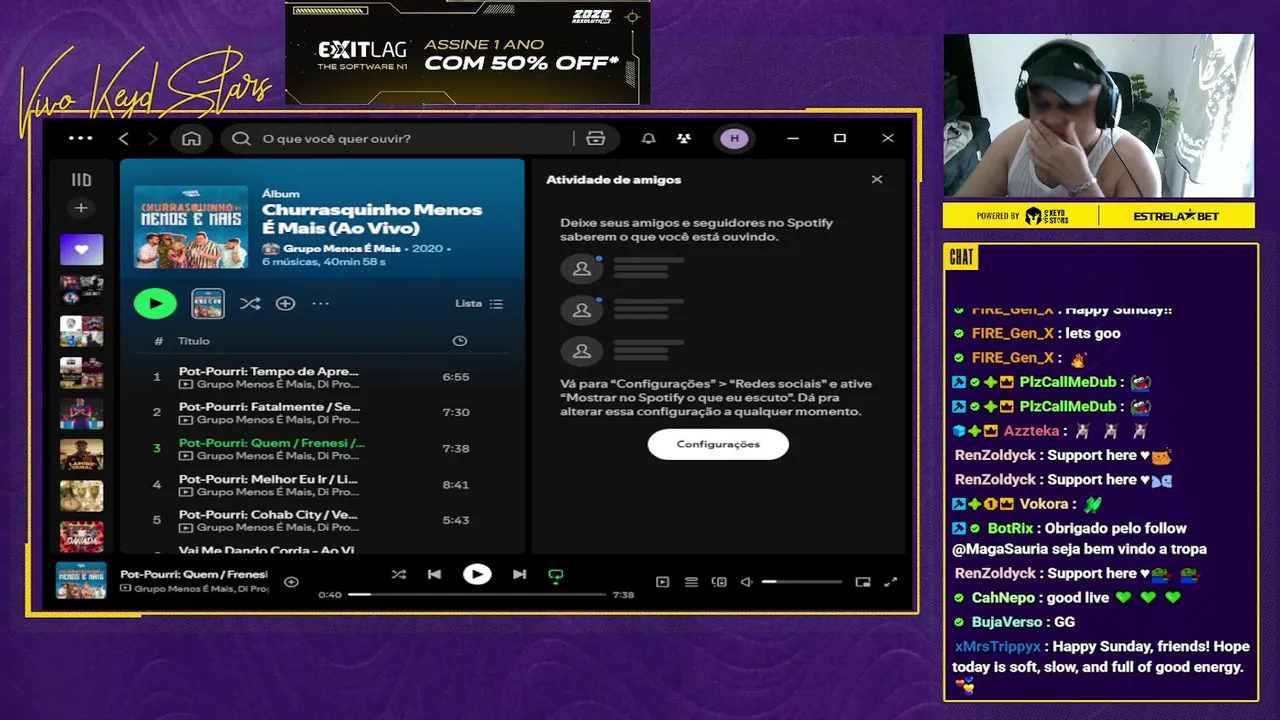This screenshot has width=1280, height=720.
Task: Play the album with green play button
Action: click(x=155, y=303)
